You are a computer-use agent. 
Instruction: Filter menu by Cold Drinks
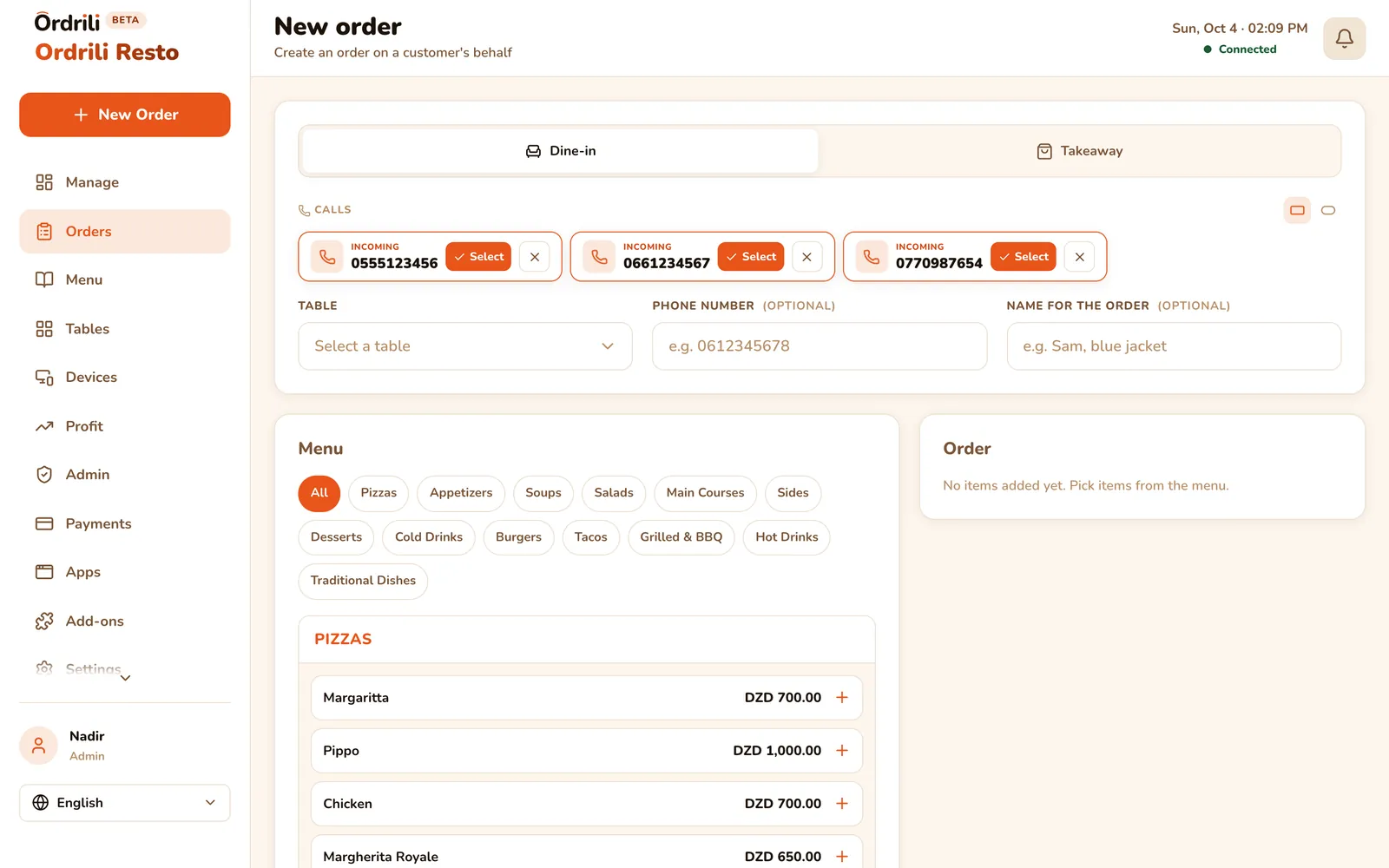(x=429, y=537)
